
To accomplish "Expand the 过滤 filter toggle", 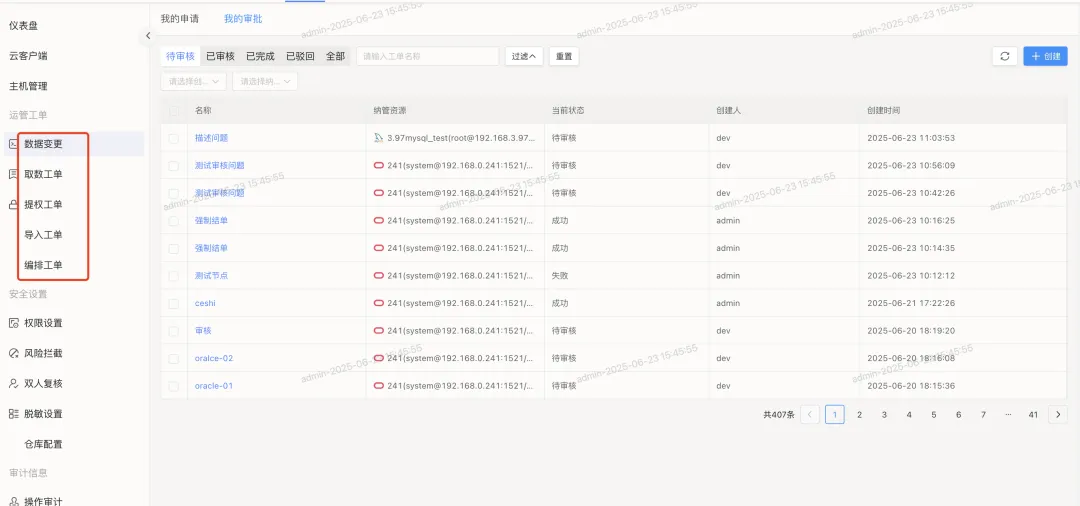I will pos(523,56).
